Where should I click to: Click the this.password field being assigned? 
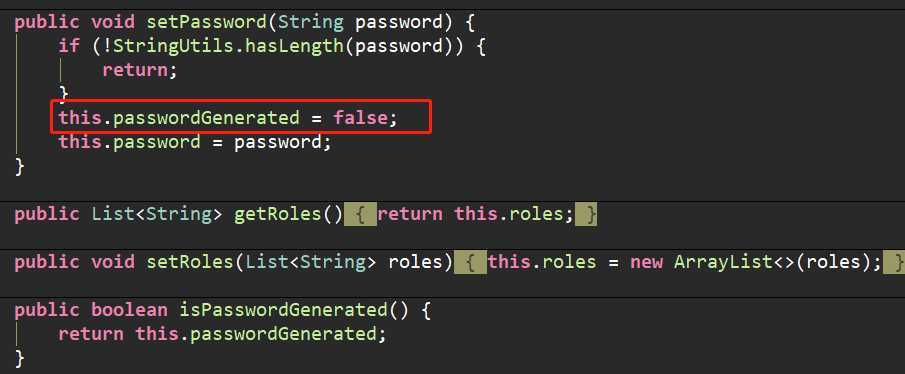[129, 142]
